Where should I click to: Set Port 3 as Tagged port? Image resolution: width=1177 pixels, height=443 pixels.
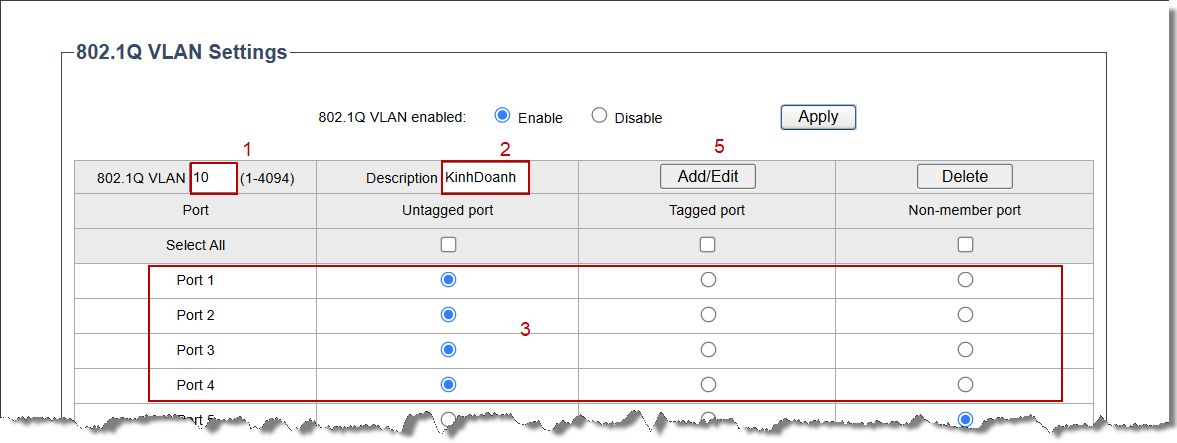tap(708, 350)
